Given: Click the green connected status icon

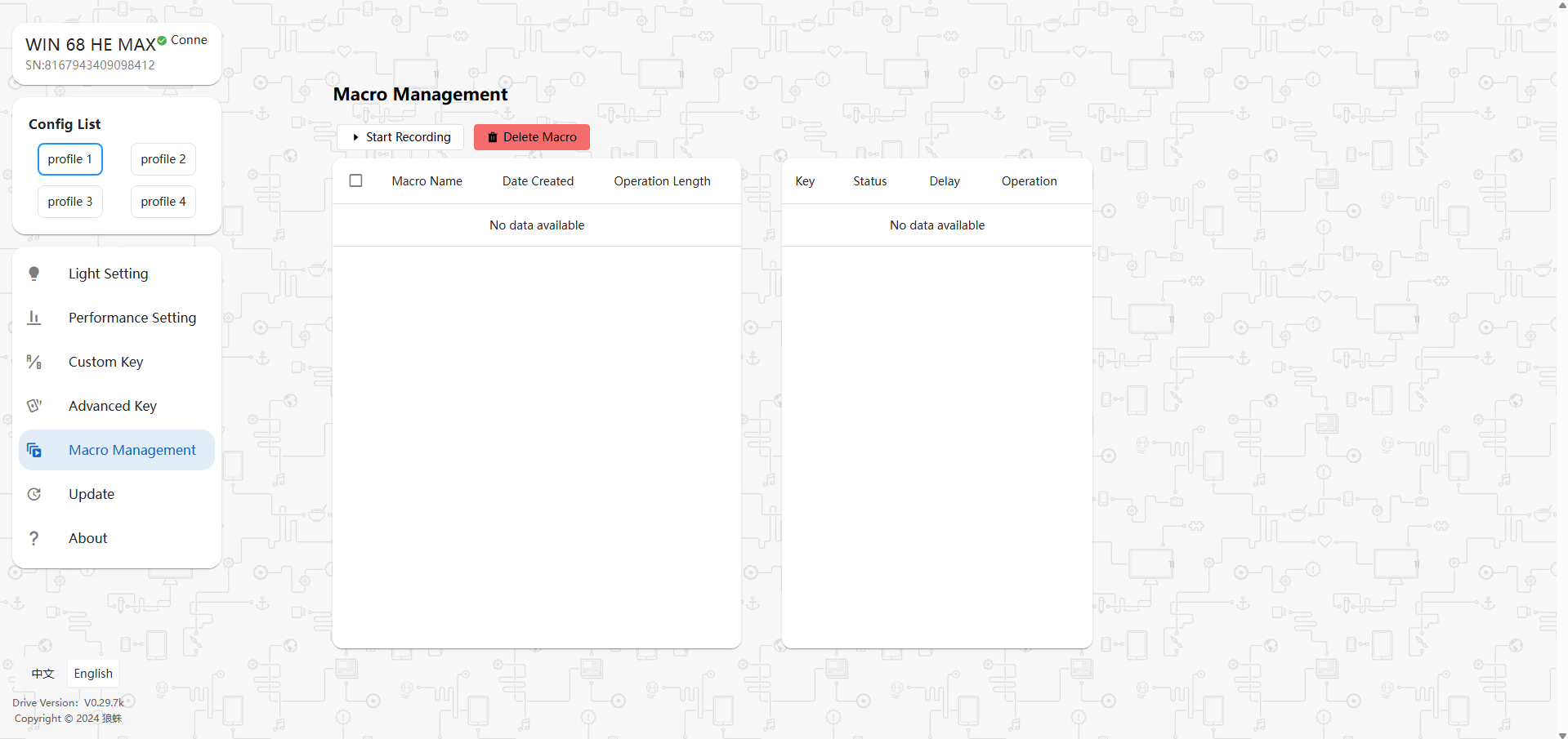Looking at the screenshot, I should pyautogui.click(x=163, y=40).
